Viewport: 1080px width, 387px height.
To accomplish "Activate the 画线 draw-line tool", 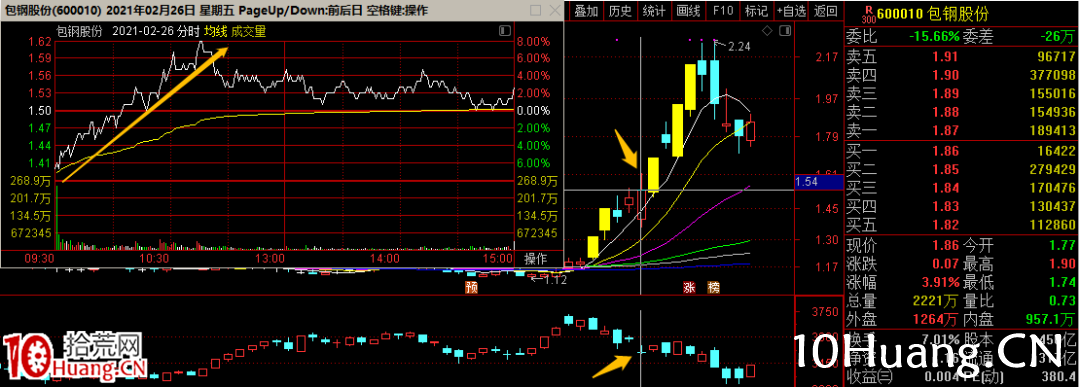I will pyautogui.click(x=688, y=10).
